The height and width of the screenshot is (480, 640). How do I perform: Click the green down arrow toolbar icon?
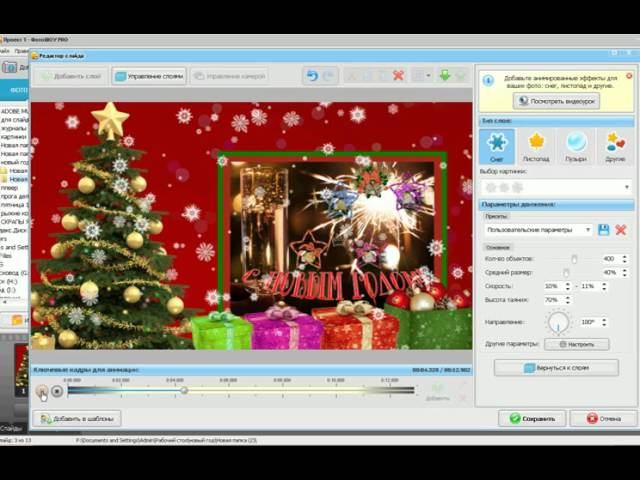pos(444,75)
